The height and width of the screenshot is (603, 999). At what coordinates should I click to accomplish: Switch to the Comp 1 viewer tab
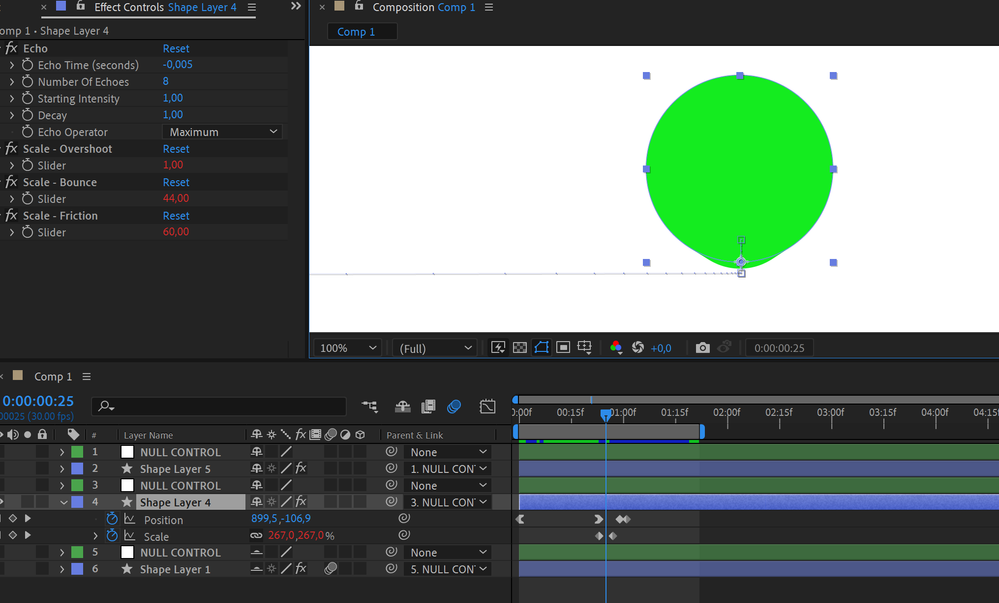coord(357,32)
